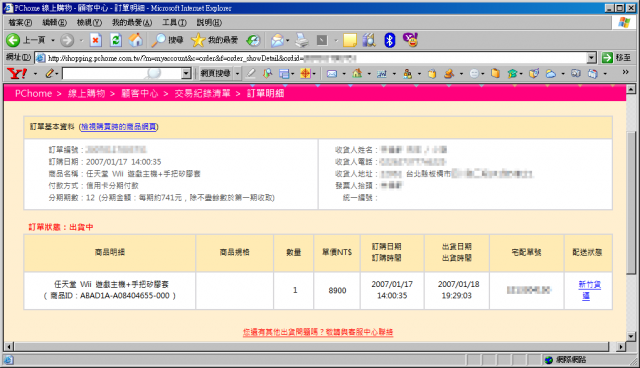Click the yellow note icon
The height and width of the screenshot is (368, 640).
click(350, 40)
